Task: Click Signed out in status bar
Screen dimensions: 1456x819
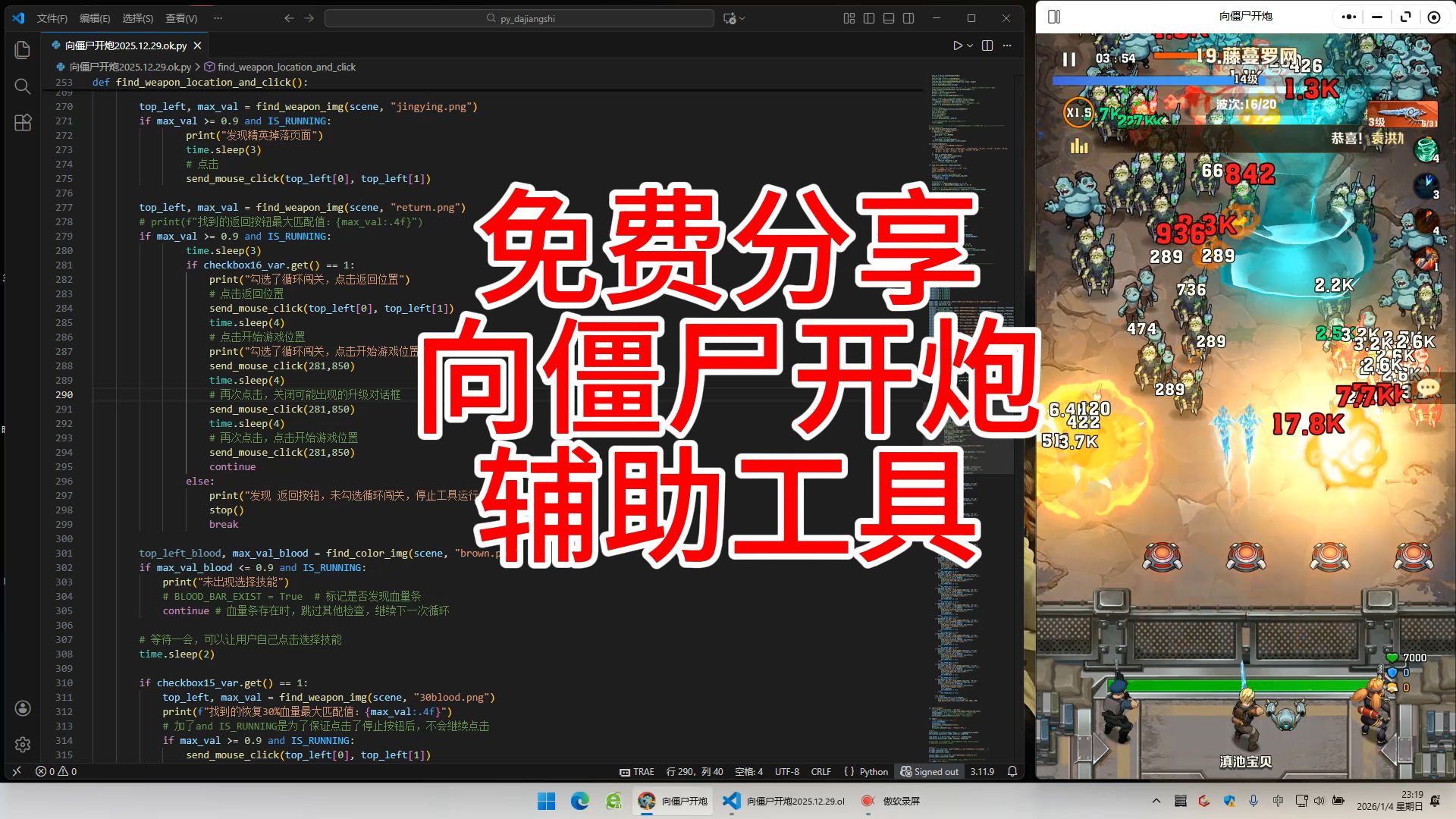Action: click(x=930, y=771)
